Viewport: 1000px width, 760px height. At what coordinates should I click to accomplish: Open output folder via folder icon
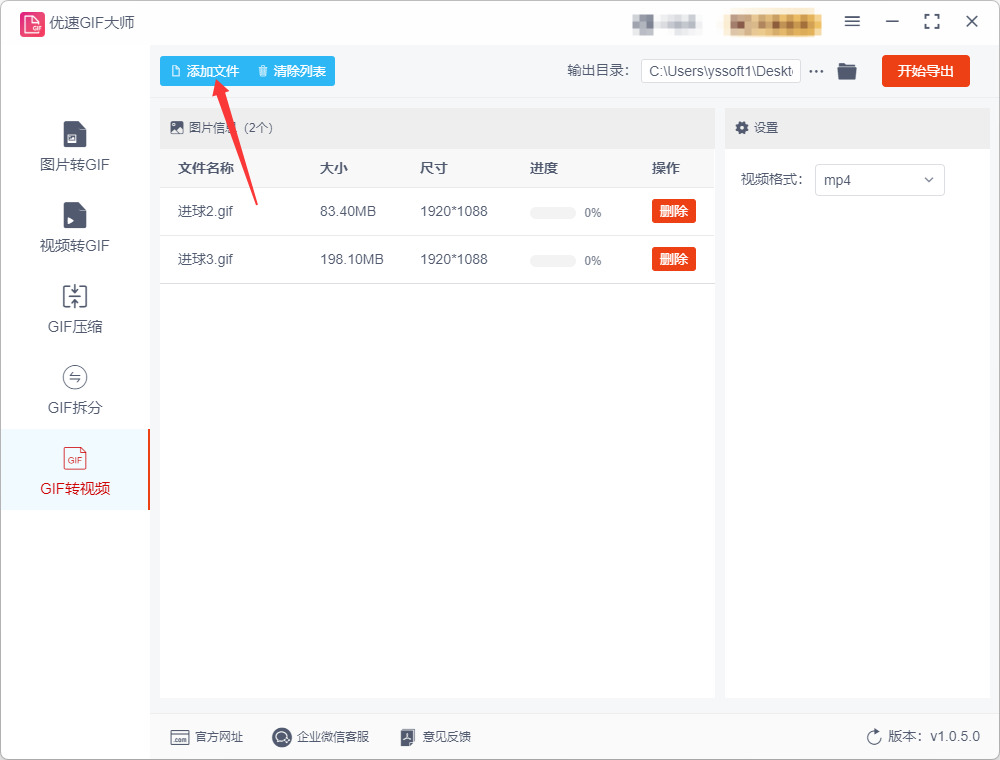[846, 71]
